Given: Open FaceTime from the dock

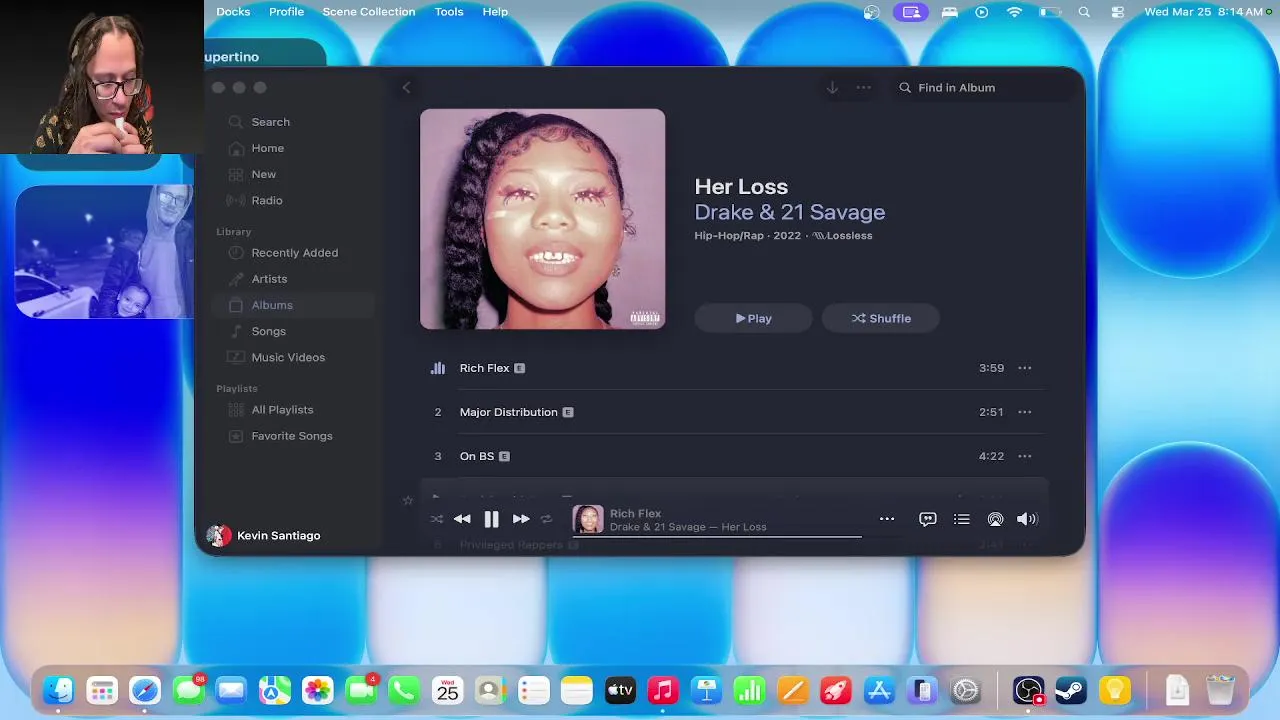Looking at the screenshot, I should [x=361, y=690].
